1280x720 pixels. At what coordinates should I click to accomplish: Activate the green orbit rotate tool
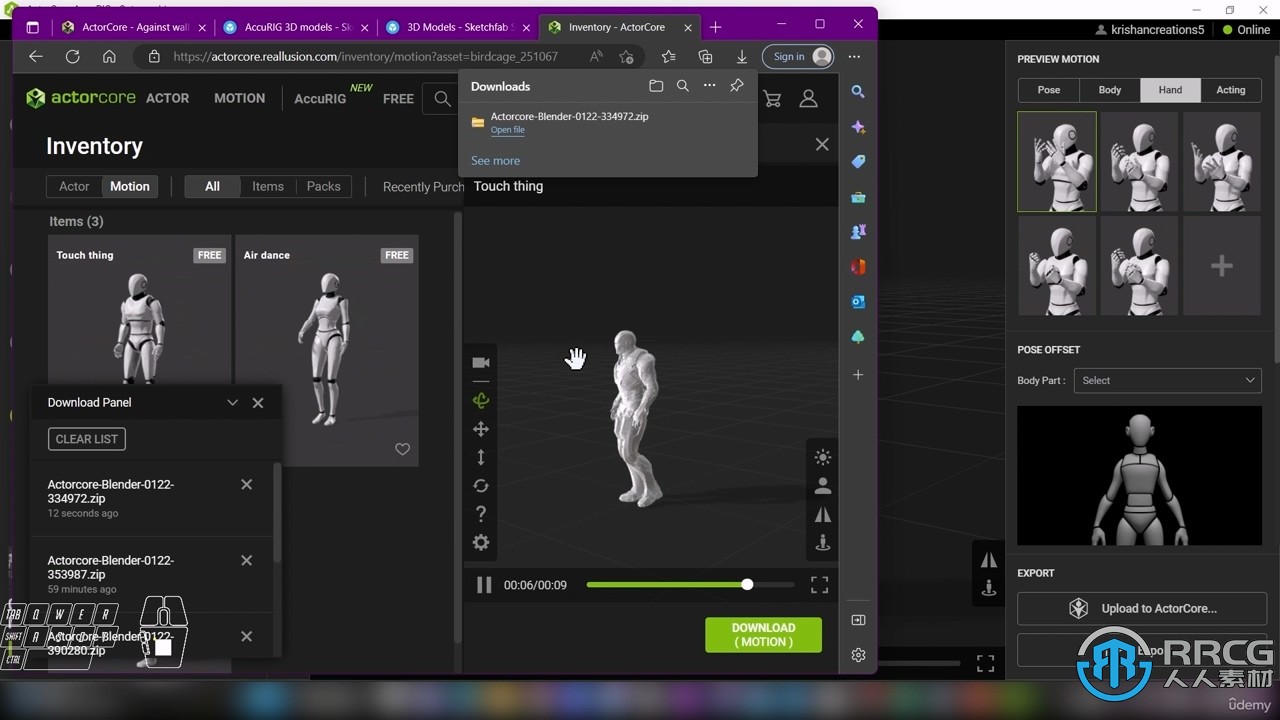[x=481, y=401]
